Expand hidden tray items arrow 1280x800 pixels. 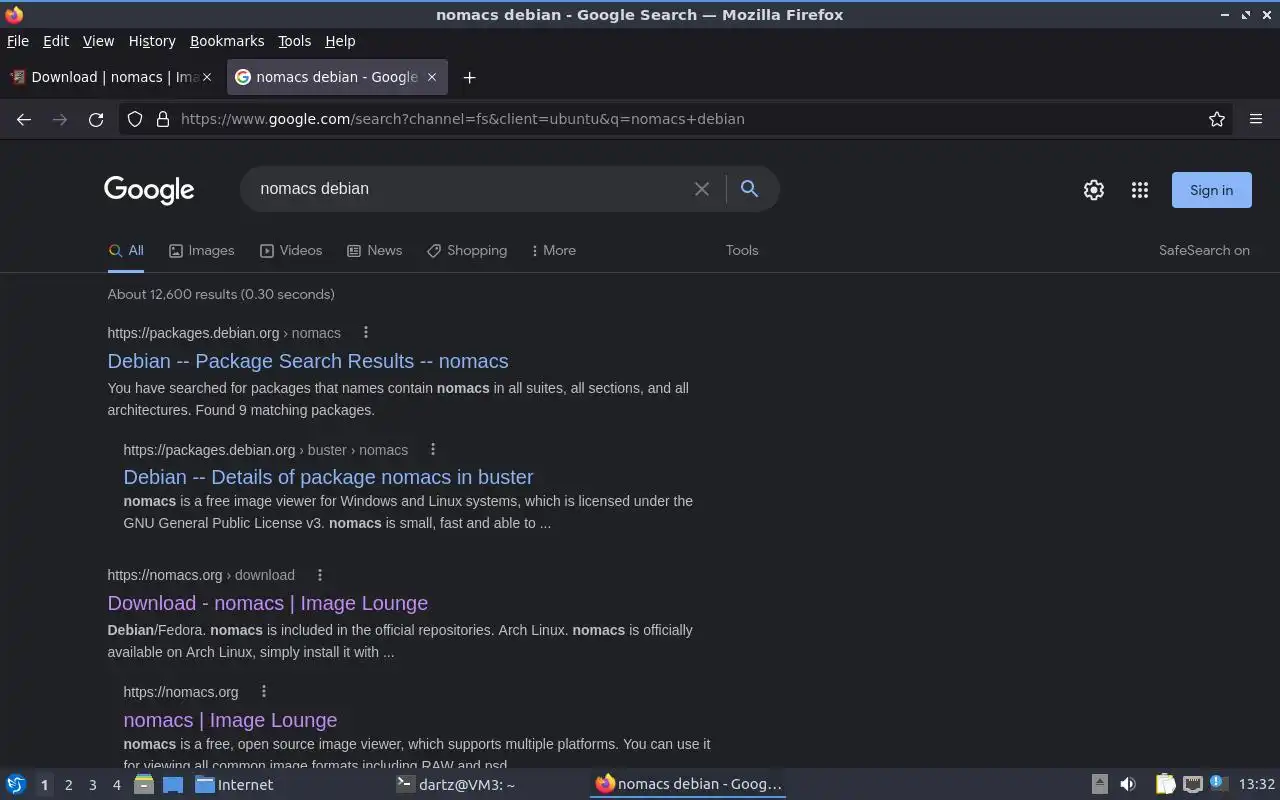[1099, 785]
